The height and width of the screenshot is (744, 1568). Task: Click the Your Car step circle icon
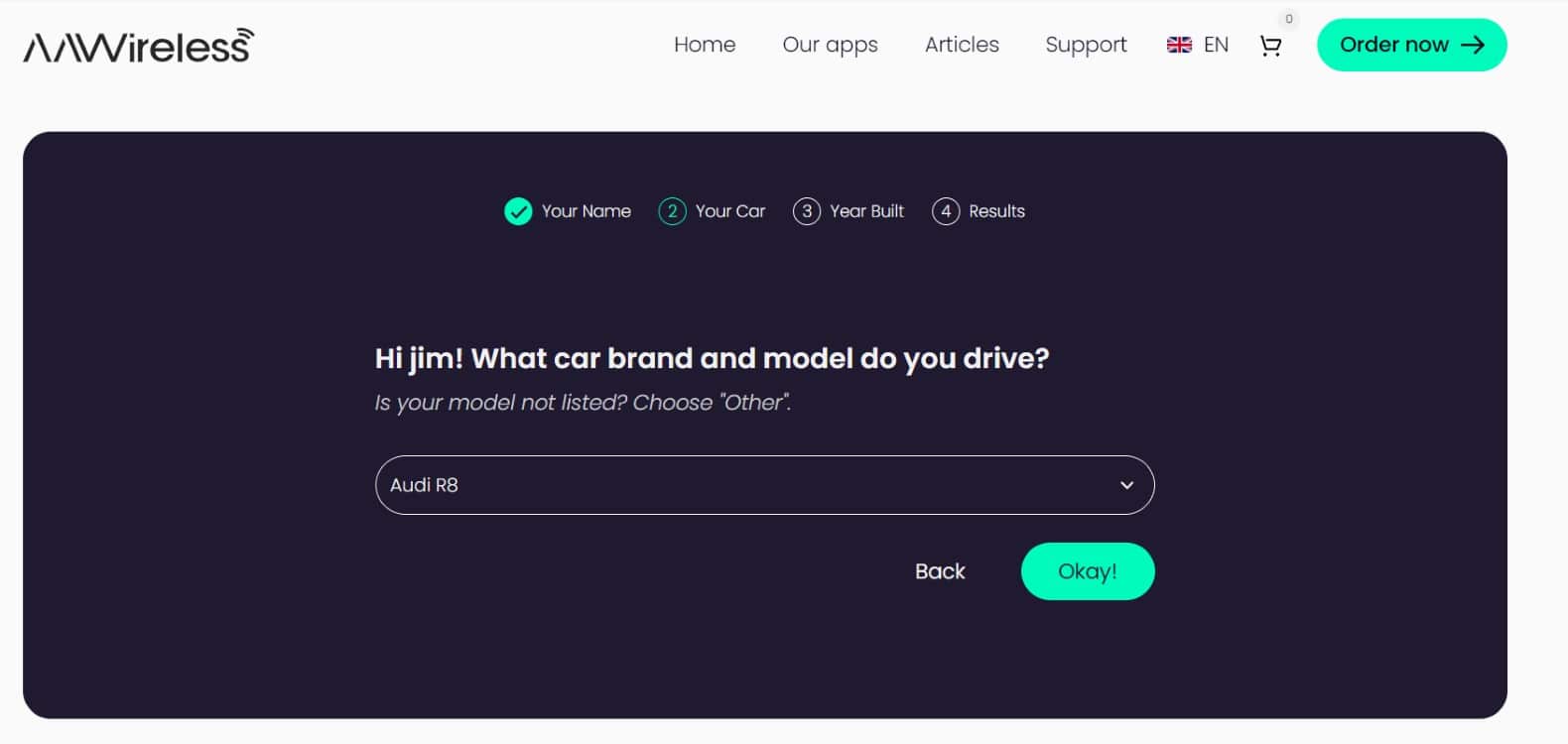coord(672,211)
